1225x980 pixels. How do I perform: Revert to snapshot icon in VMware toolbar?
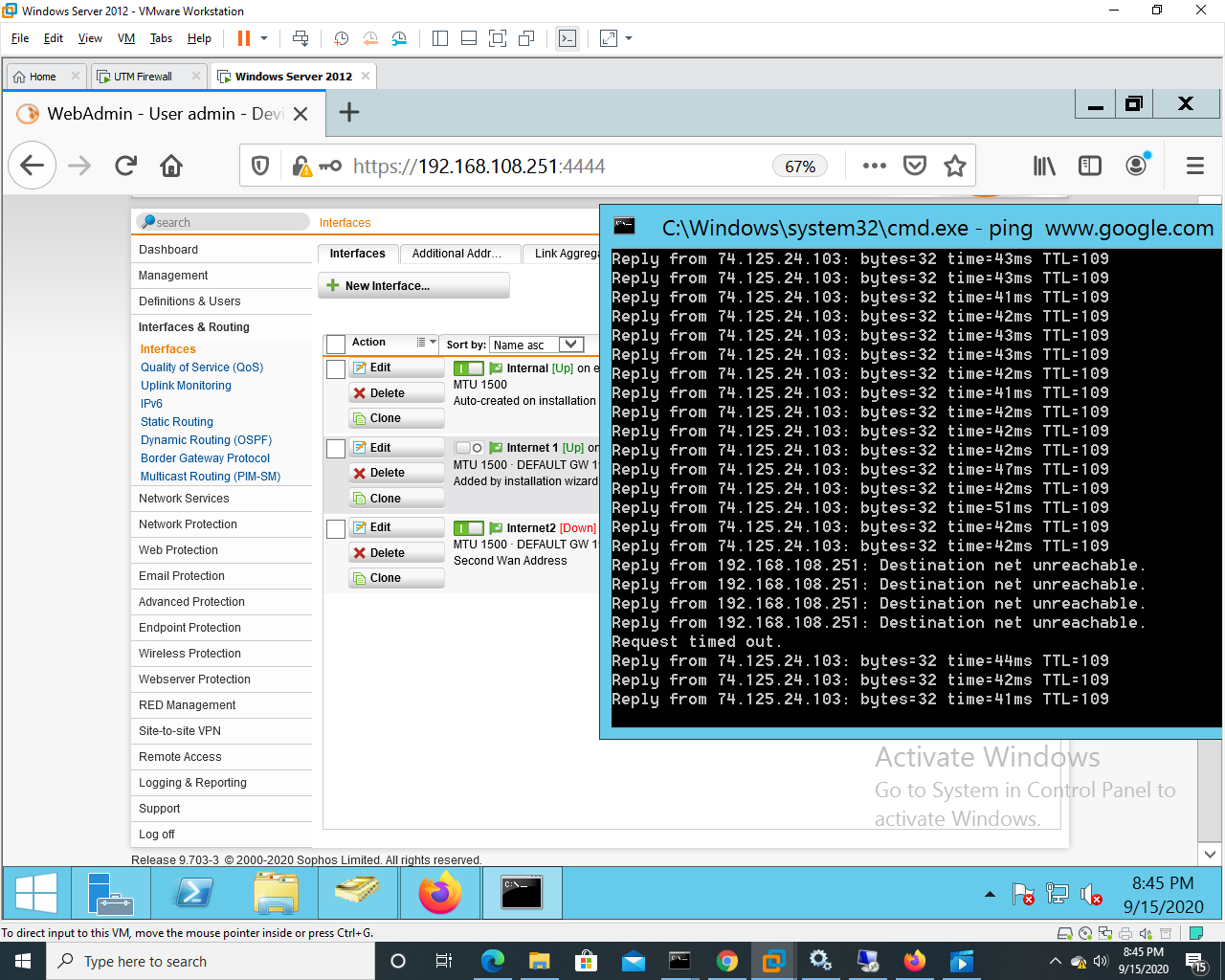[370, 38]
